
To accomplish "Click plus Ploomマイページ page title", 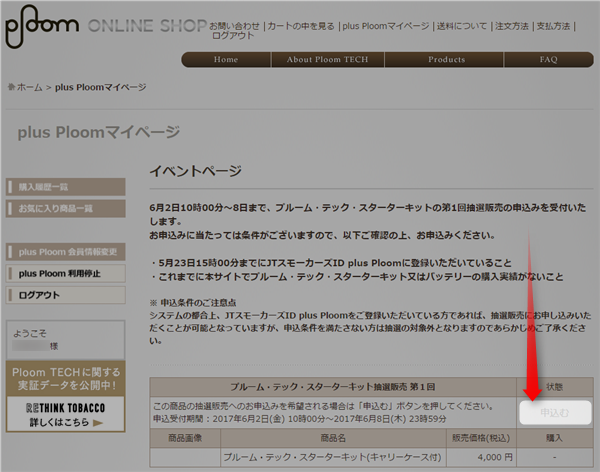I will [99, 132].
